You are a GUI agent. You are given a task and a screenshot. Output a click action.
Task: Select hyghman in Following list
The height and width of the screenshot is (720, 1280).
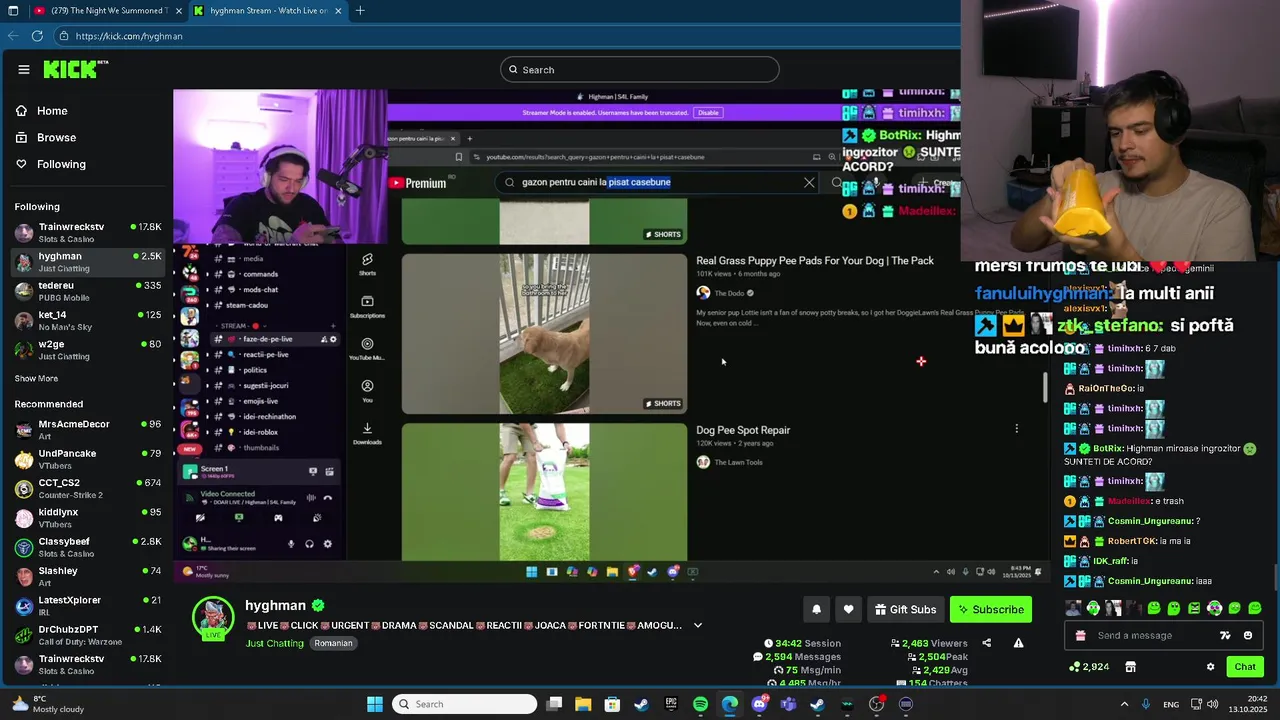point(87,261)
